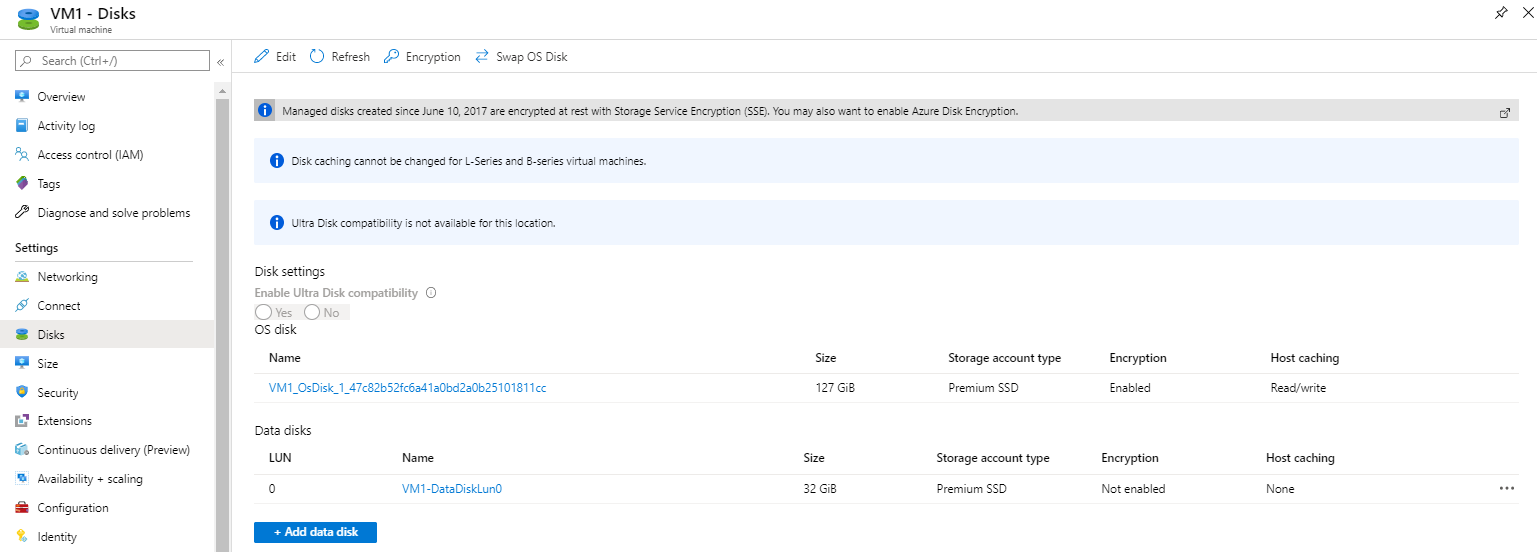Close the VM1 Disks blade
The width and height of the screenshot is (1537, 552).
click(x=1527, y=13)
